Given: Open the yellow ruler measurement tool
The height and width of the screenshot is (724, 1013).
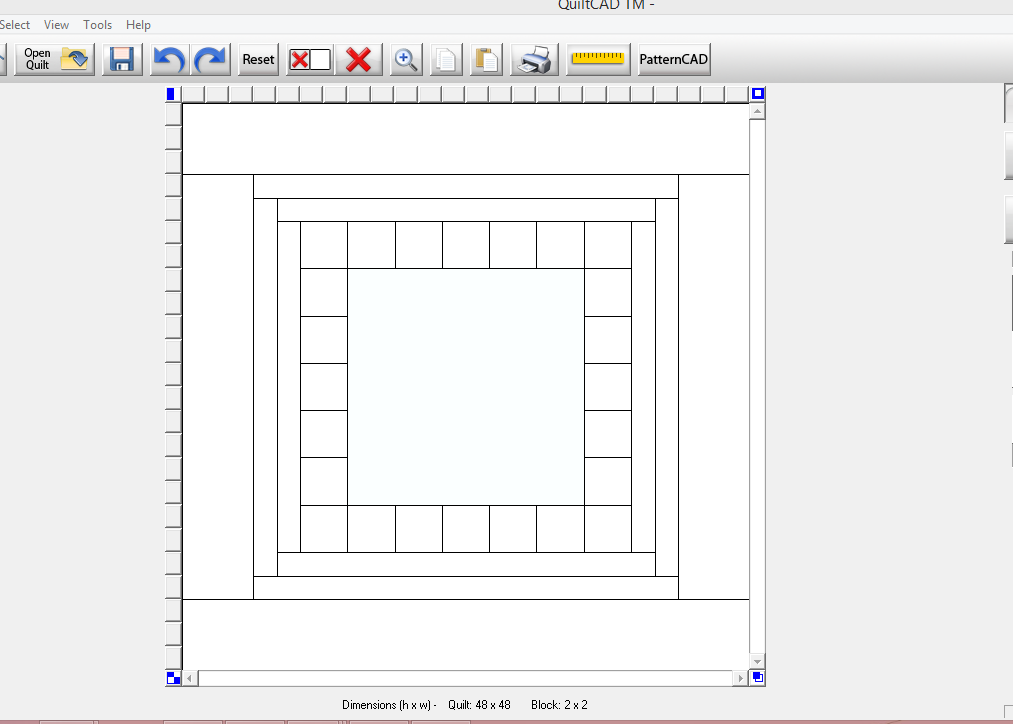Looking at the screenshot, I should tap(598, 59).
